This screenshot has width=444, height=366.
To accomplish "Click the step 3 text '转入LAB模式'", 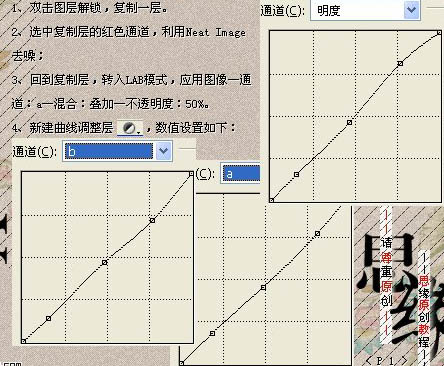I will tap(134, 80).
